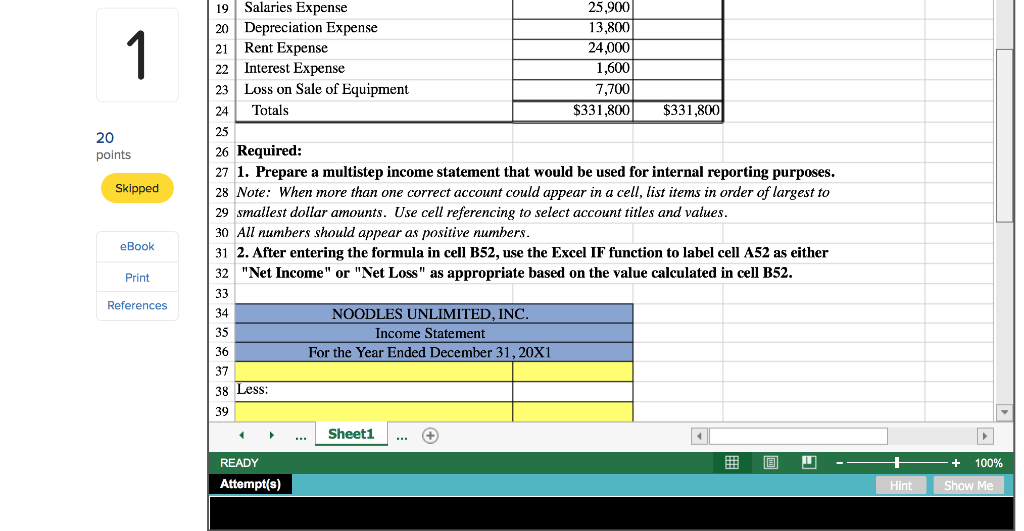
Task: Click the 'Depreciation Expense' cell
Action: coord(374,29)
